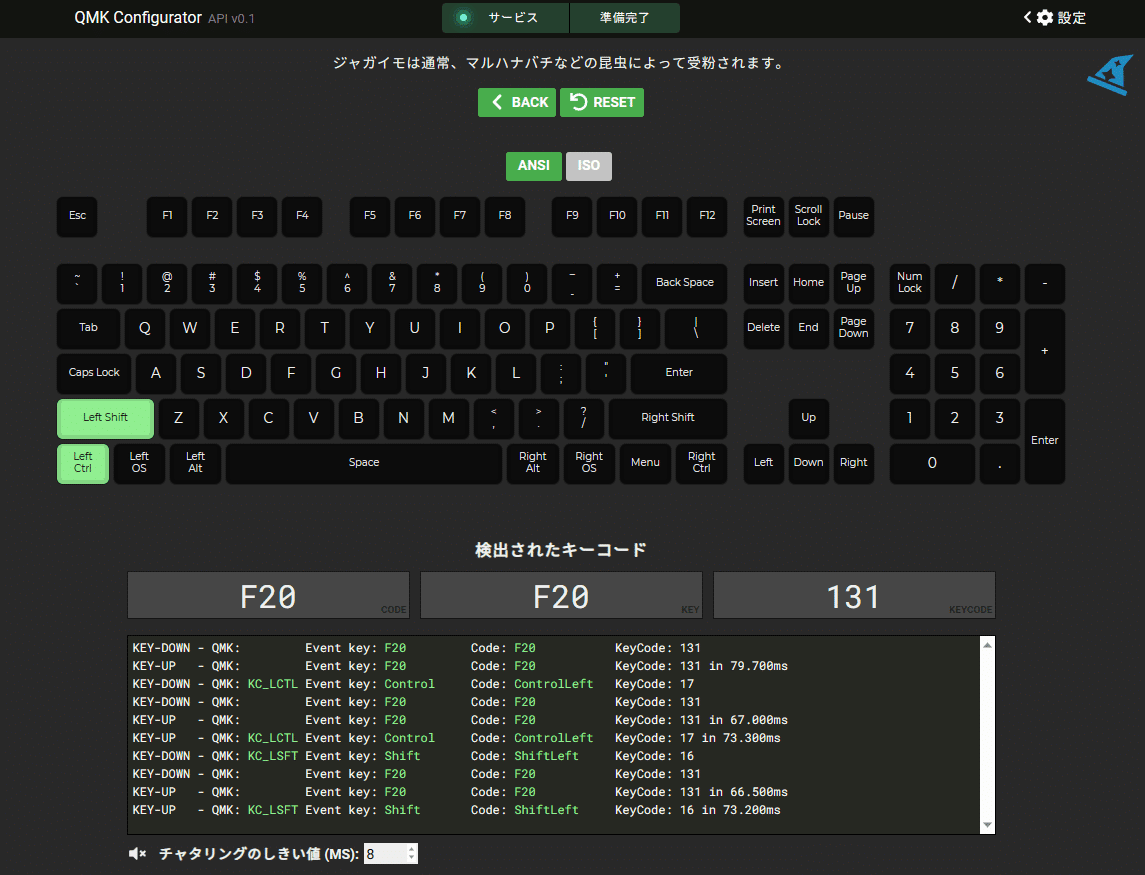Click the Caps Lock key
The height and width of the screenshot is (875, 1145).
pos(94,372)
